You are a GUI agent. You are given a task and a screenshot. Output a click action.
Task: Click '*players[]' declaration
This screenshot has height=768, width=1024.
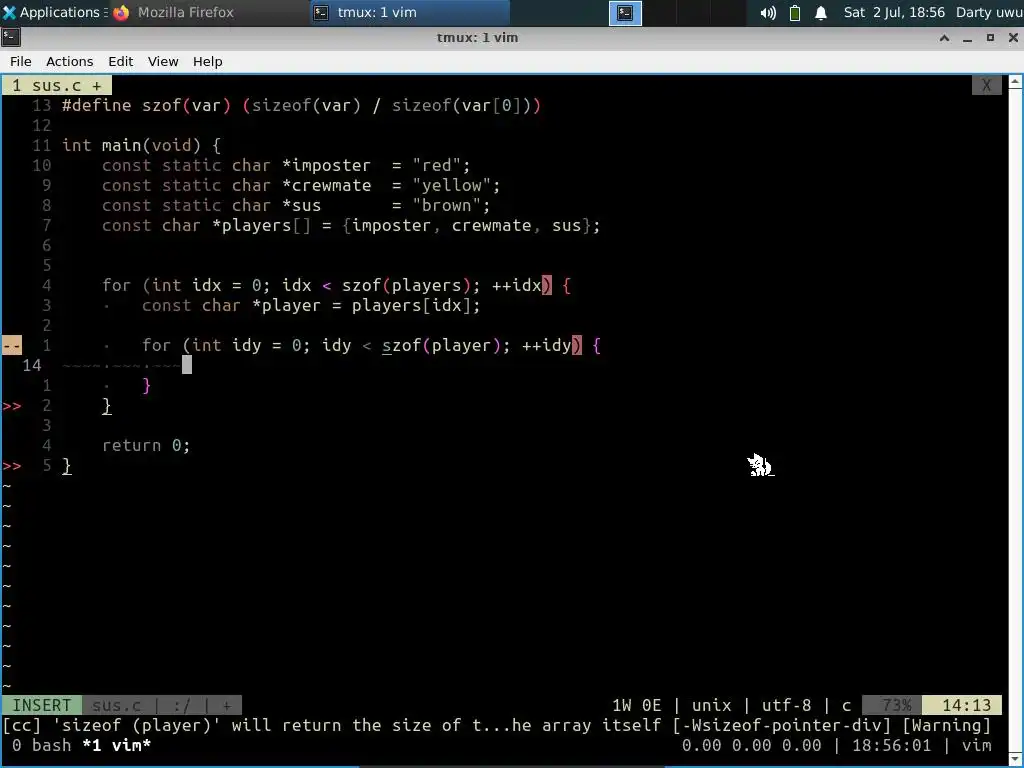(262, 225)
